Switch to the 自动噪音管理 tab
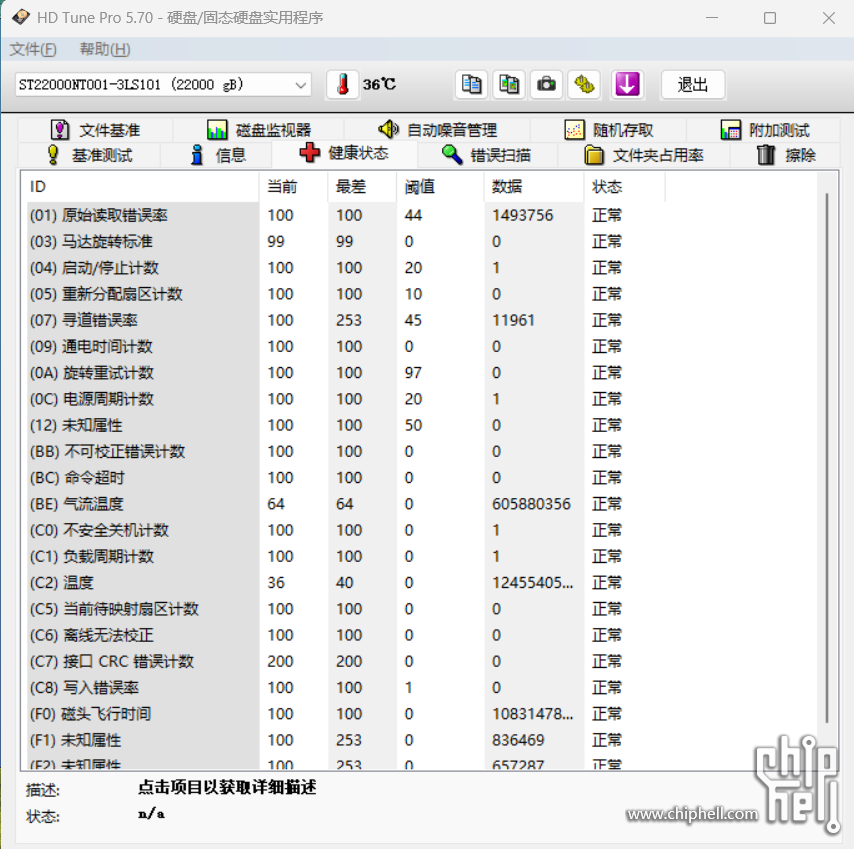 coord(437,130)
